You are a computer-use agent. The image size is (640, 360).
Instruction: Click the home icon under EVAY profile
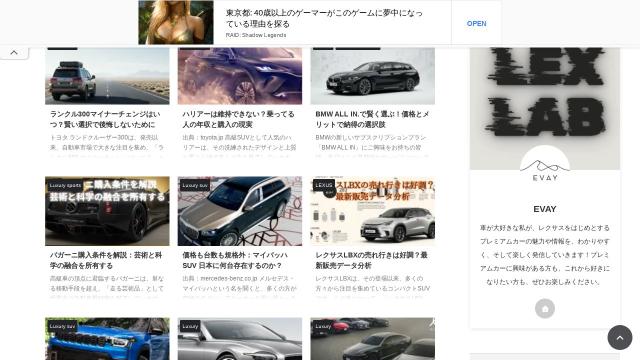pyautogui.click(x=544, y=309)
